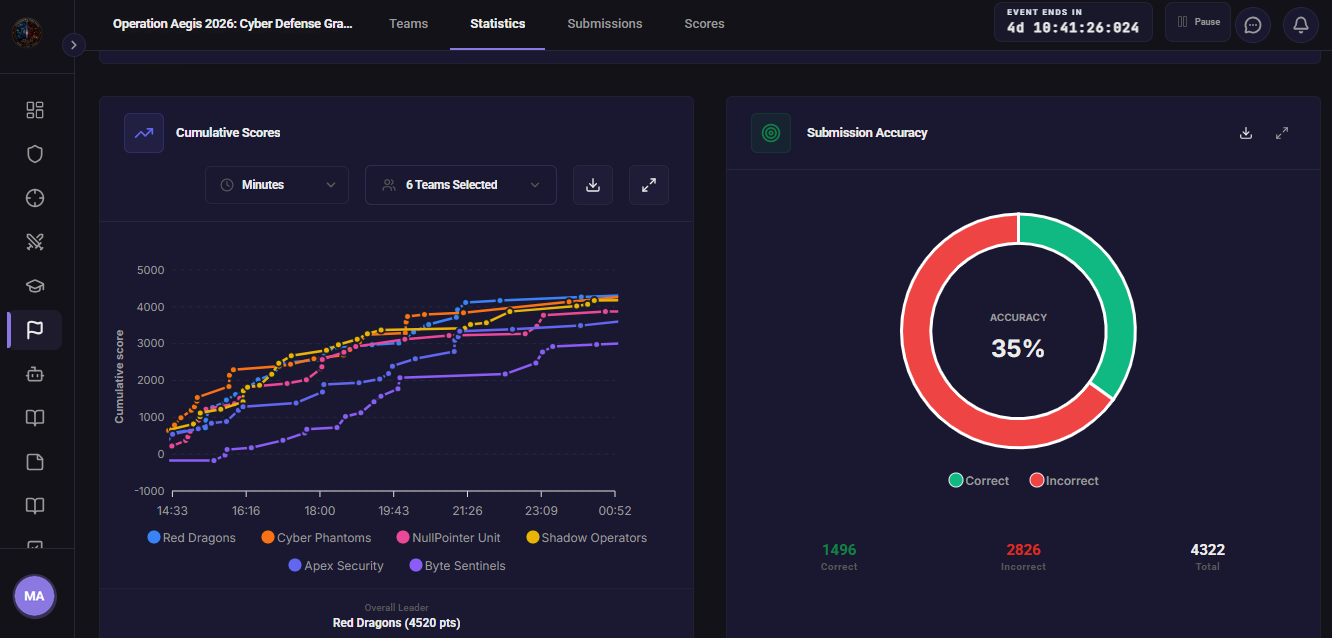Open the 6 Teams Selected dropdown
1332x638 pixels.
(461, 185)
